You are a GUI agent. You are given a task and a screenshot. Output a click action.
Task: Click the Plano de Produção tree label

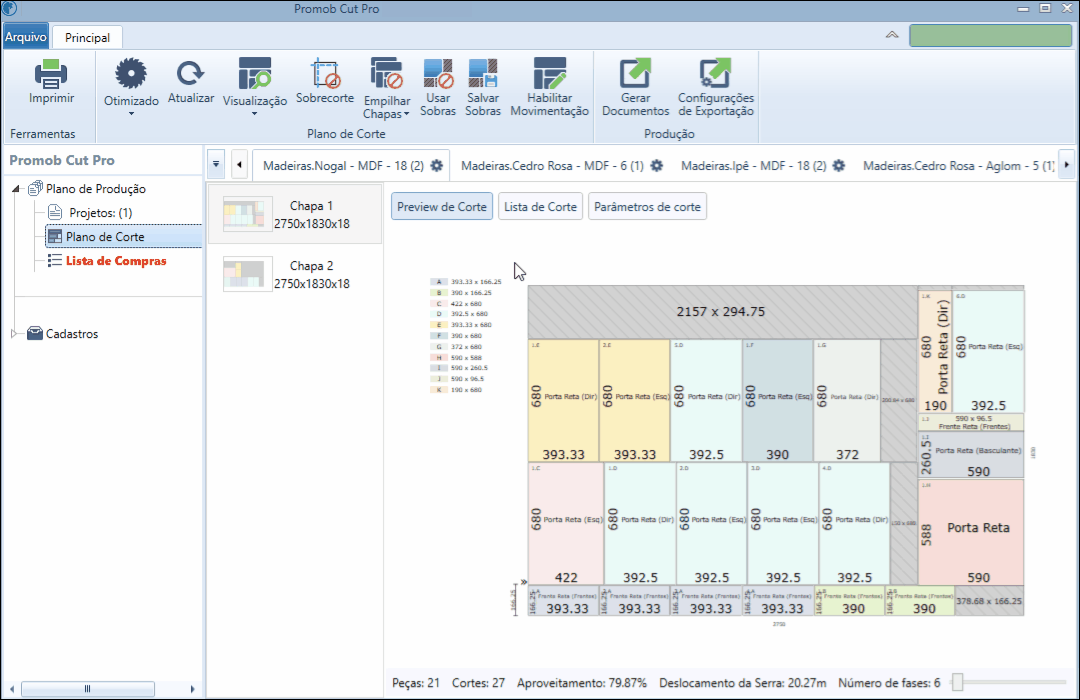coord(96,189)
